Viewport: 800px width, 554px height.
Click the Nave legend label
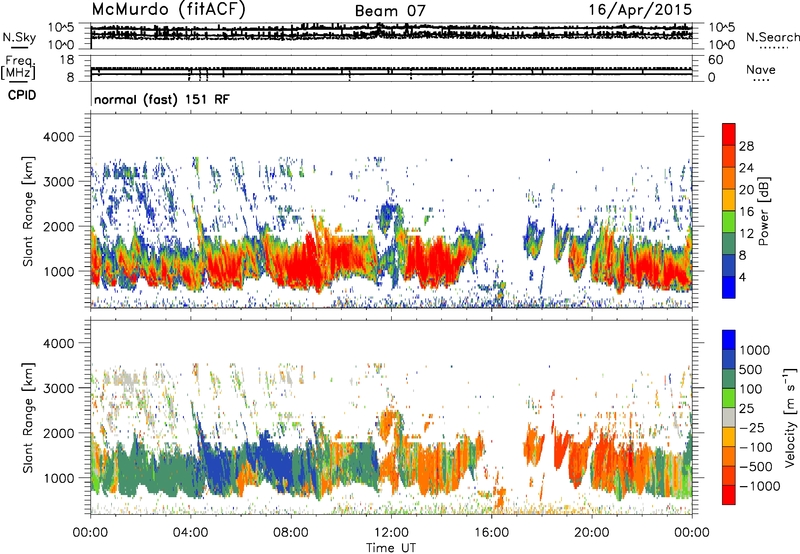click(761, 70)
